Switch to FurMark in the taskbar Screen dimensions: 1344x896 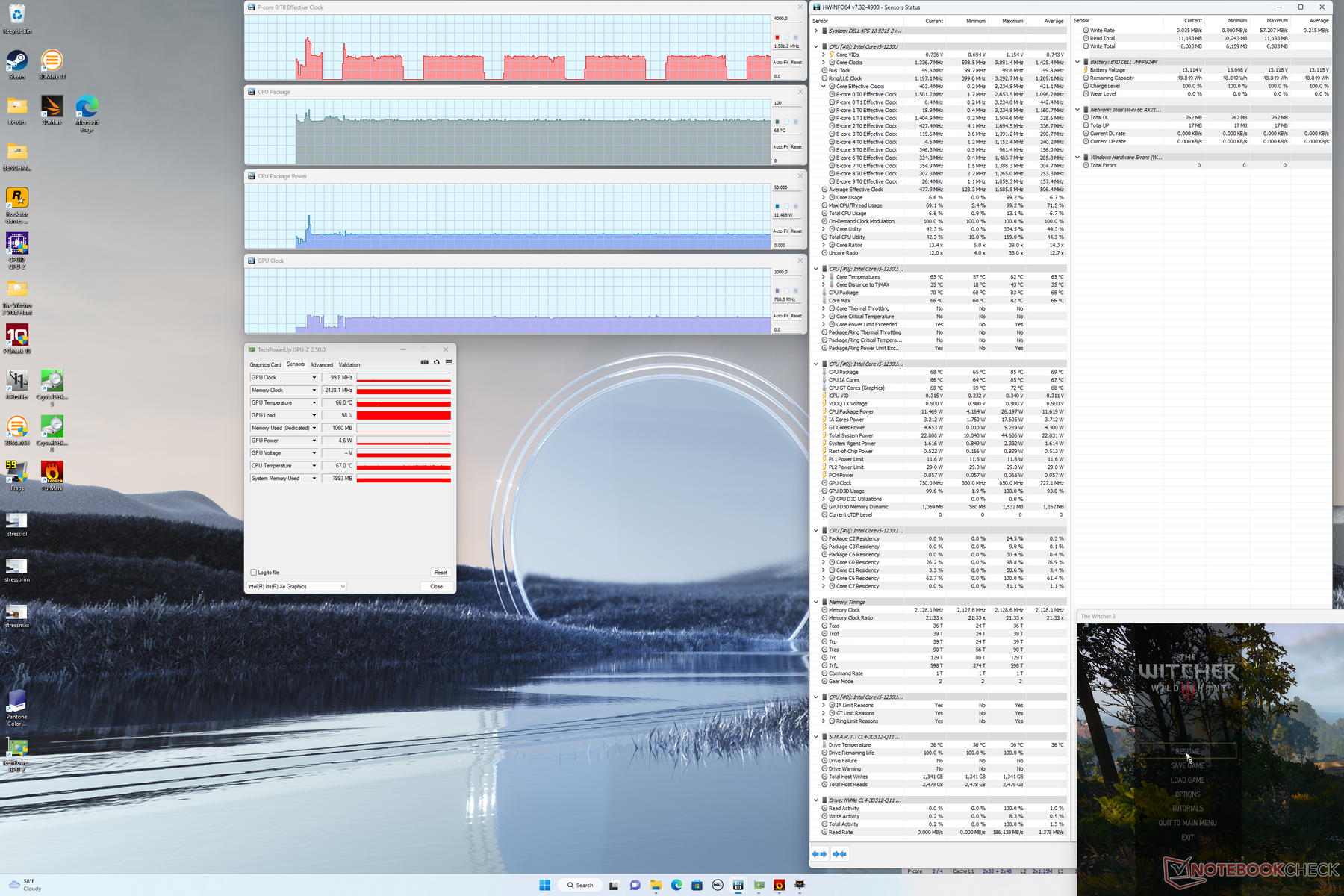[779, 885]
